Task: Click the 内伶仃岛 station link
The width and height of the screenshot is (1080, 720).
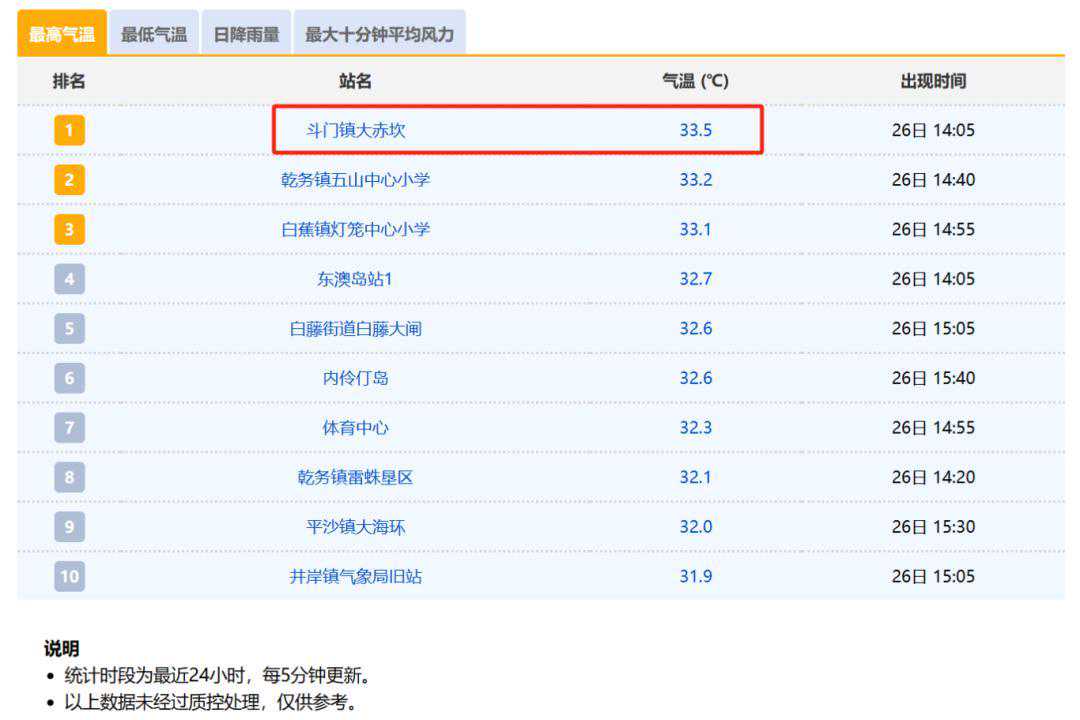Action: 356,378
